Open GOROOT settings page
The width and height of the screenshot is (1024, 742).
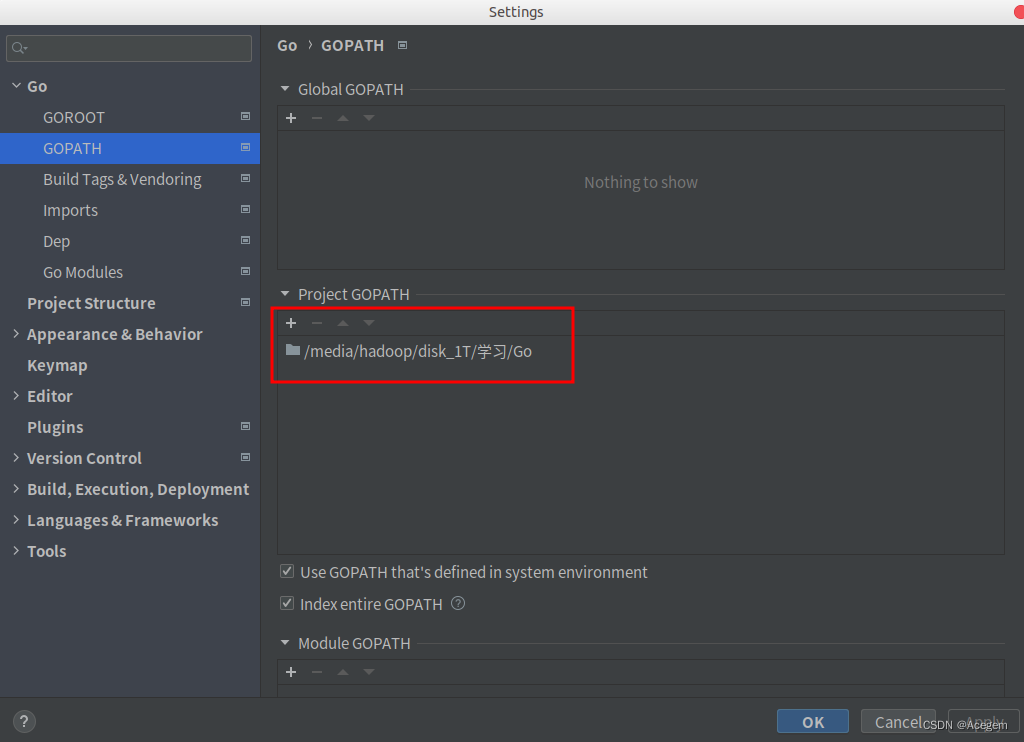130,118
